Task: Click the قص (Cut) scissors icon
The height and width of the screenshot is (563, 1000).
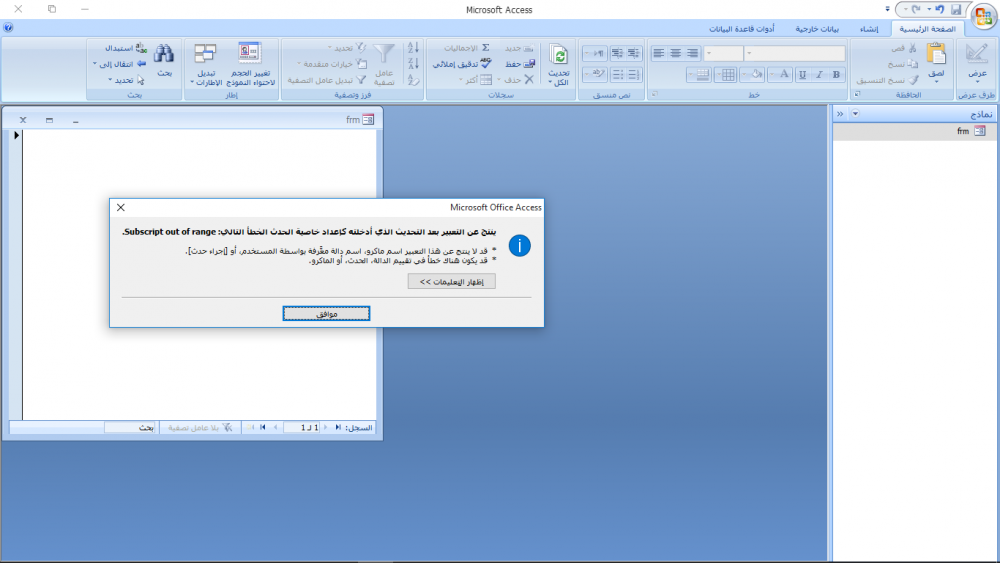Action: tap(913, 48)
